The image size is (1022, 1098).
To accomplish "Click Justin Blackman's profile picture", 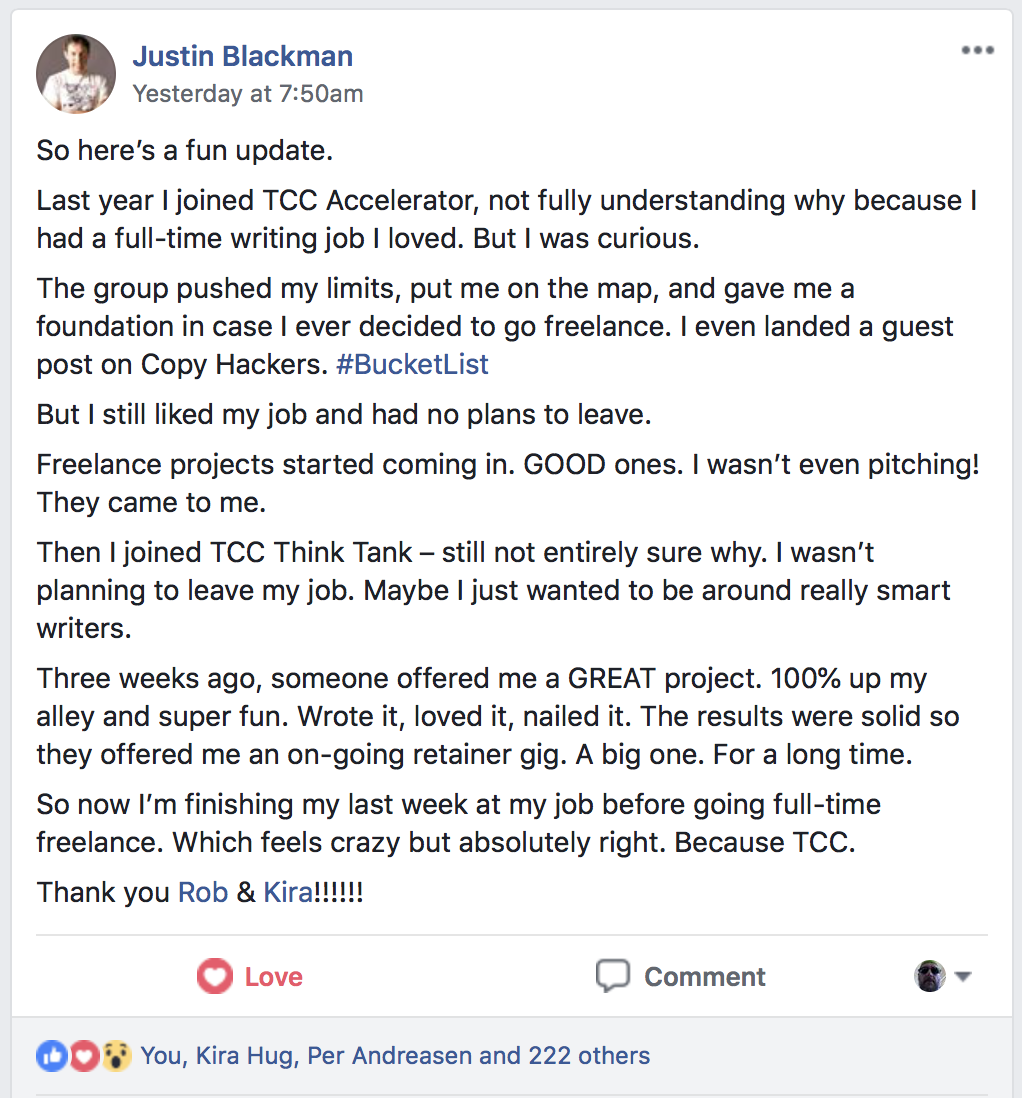I will [76, 74].
